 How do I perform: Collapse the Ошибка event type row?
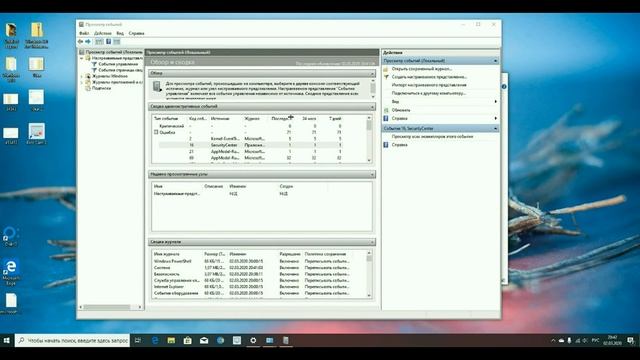(156, 132)
